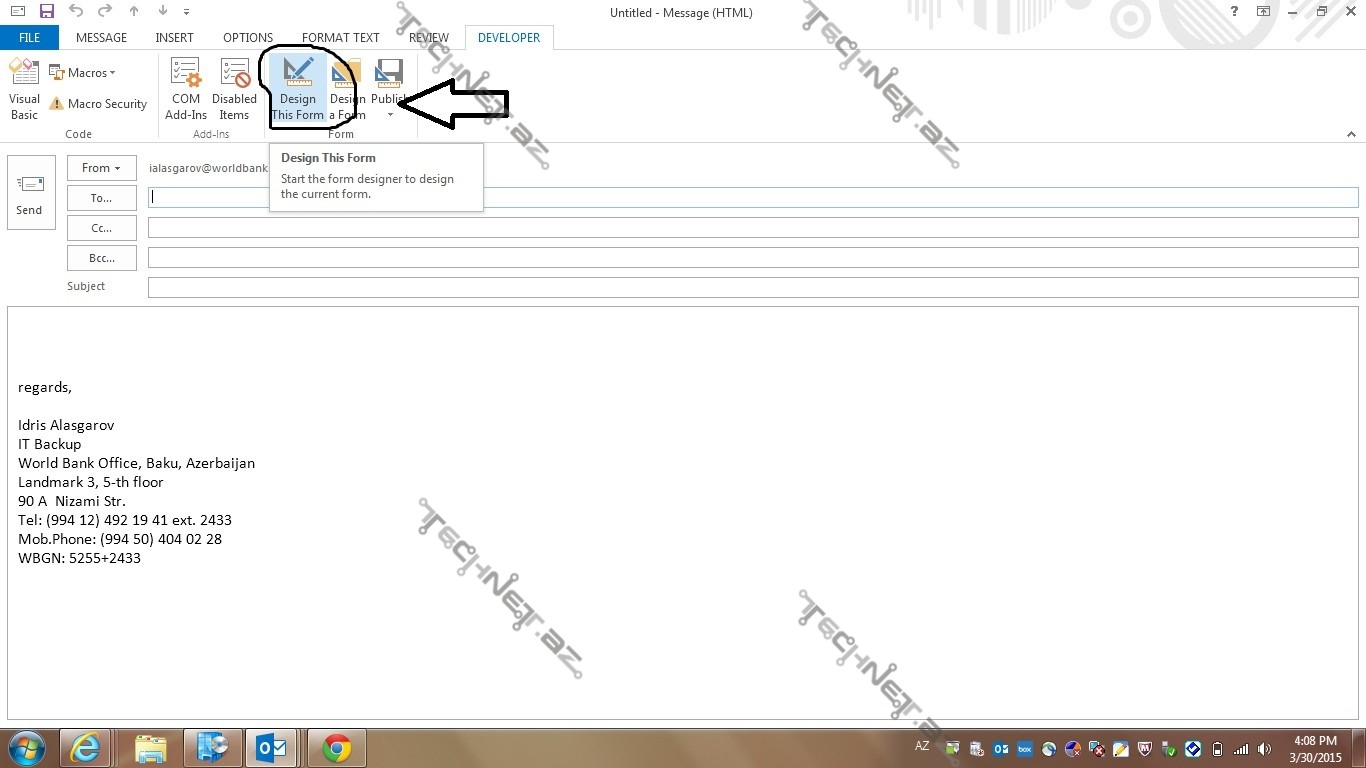Click the COM Add-Ins icon

click(186, 89)
